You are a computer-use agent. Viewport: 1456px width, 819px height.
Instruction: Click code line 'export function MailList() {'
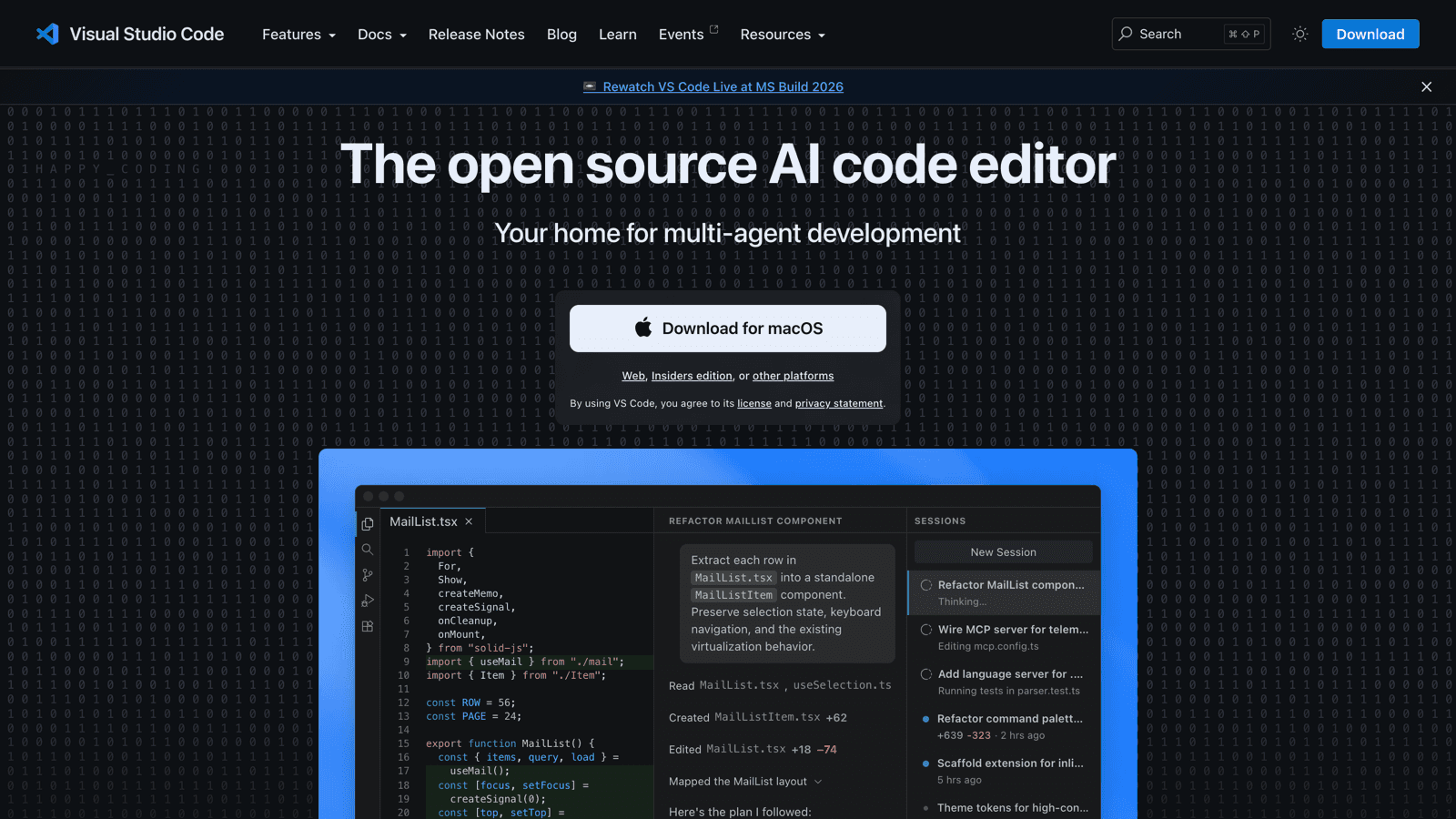pyautogui.click(x=510, y=743)
